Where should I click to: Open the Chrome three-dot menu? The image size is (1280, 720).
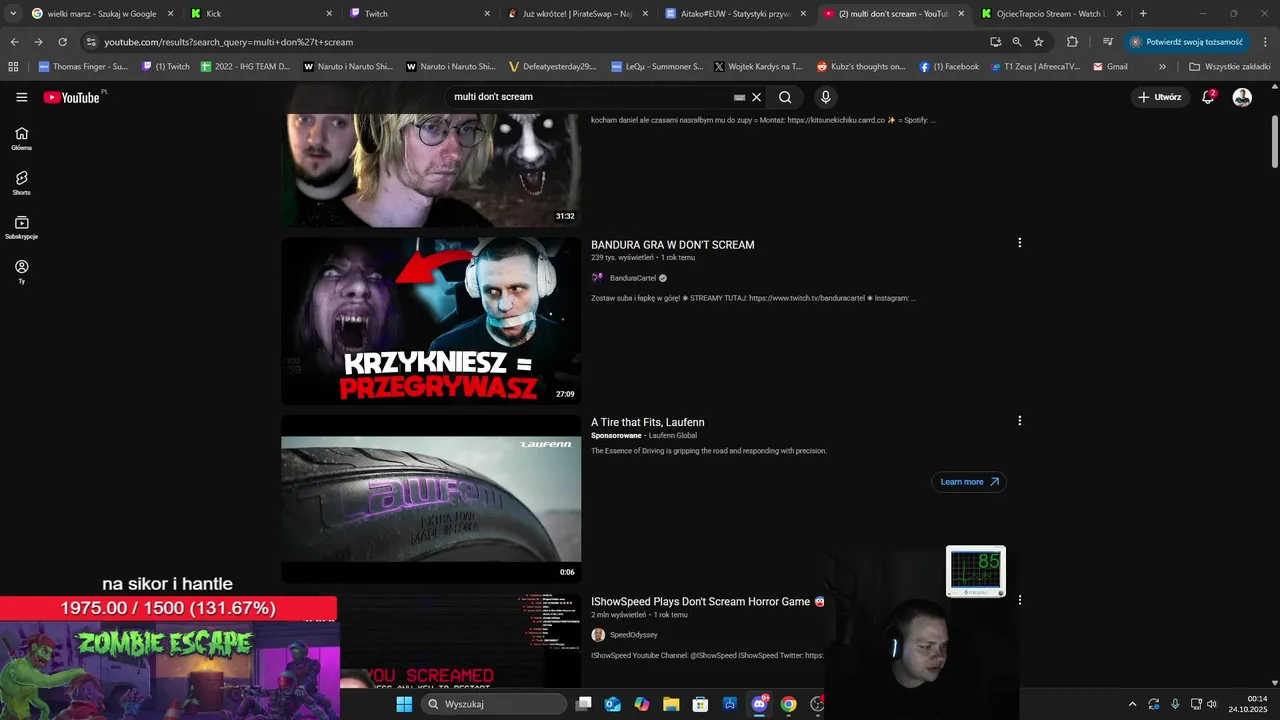click(1265, 42)
